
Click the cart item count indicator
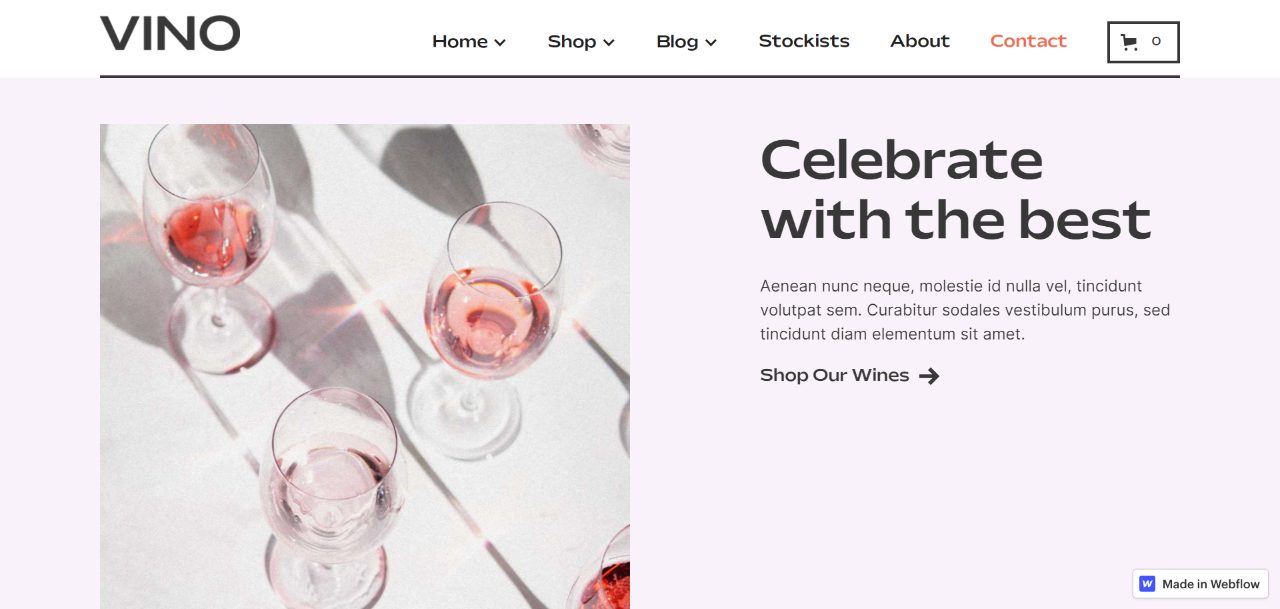1156,41
